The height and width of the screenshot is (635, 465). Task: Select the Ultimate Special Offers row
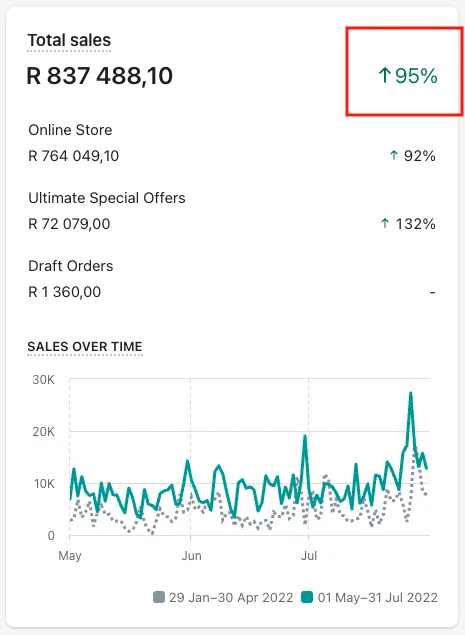[x=232, y=211]
